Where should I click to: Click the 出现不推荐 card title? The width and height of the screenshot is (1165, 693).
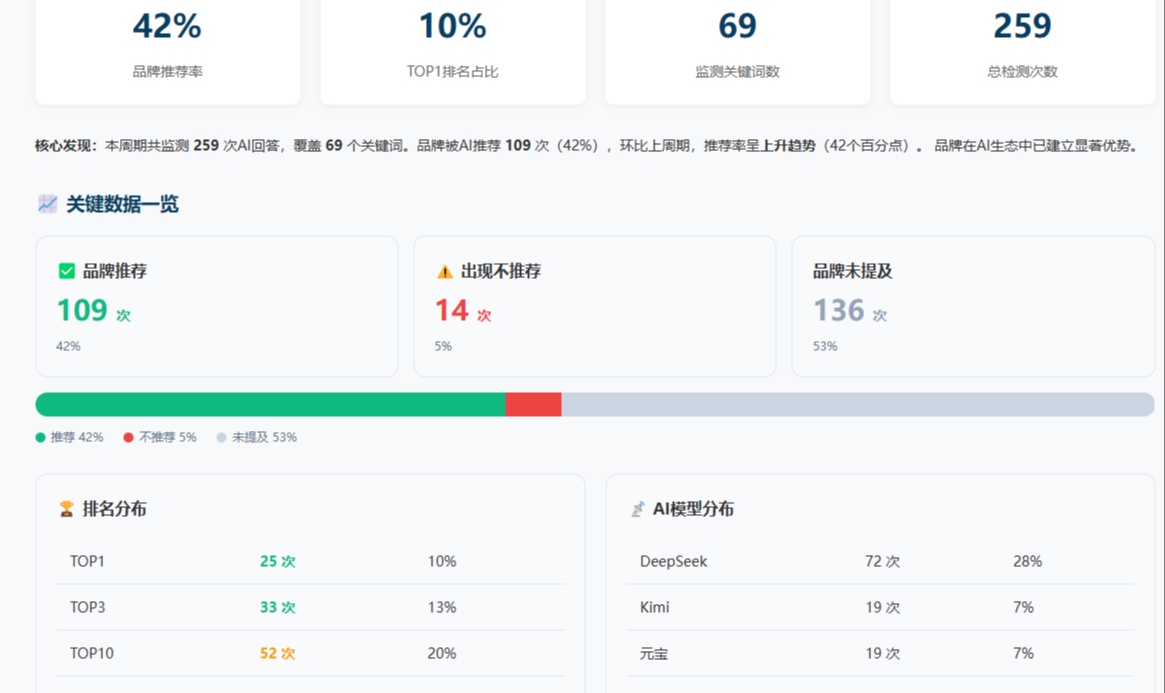tap(501, 271)
